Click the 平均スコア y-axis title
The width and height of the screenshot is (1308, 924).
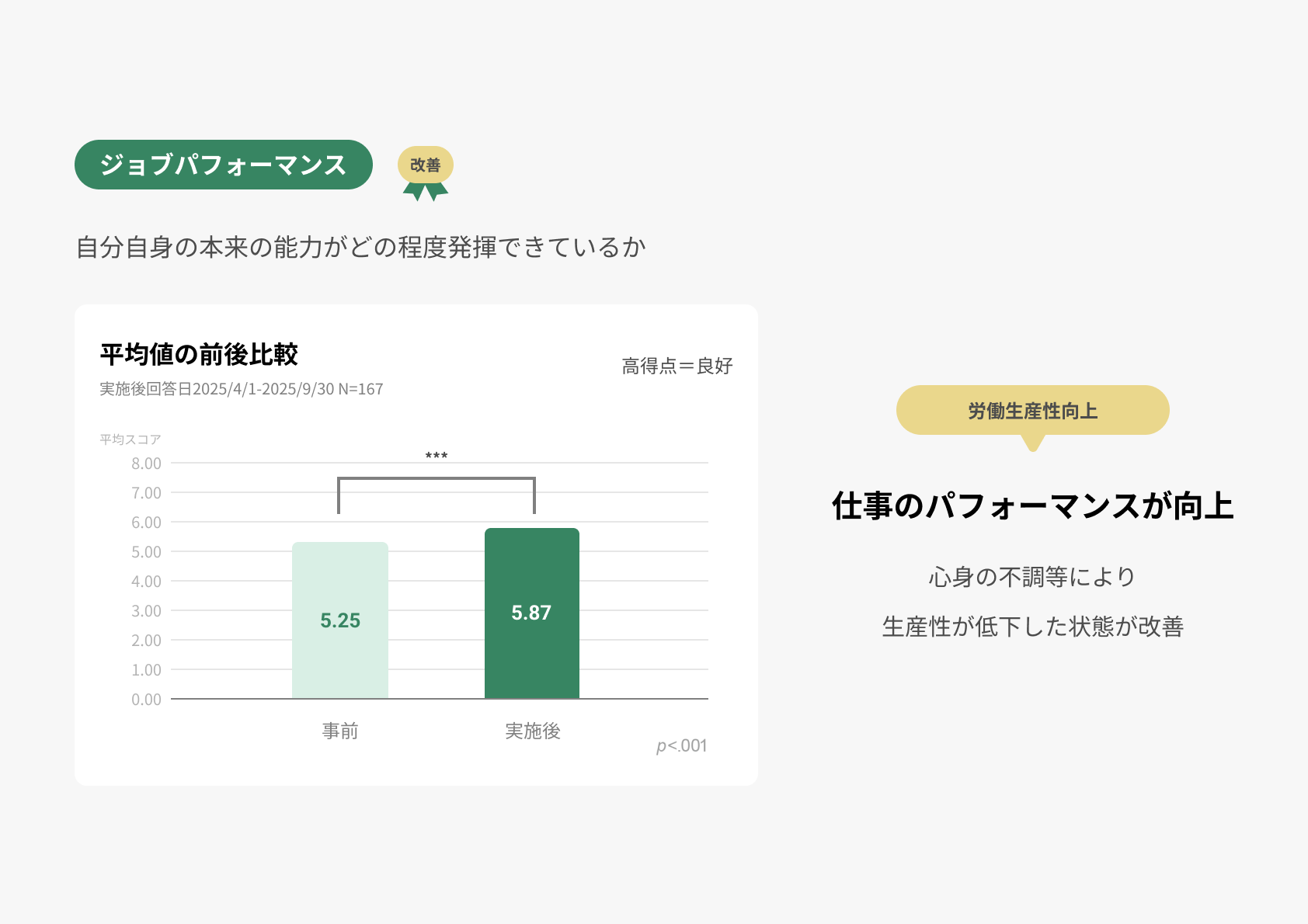[x=130, y=439]
